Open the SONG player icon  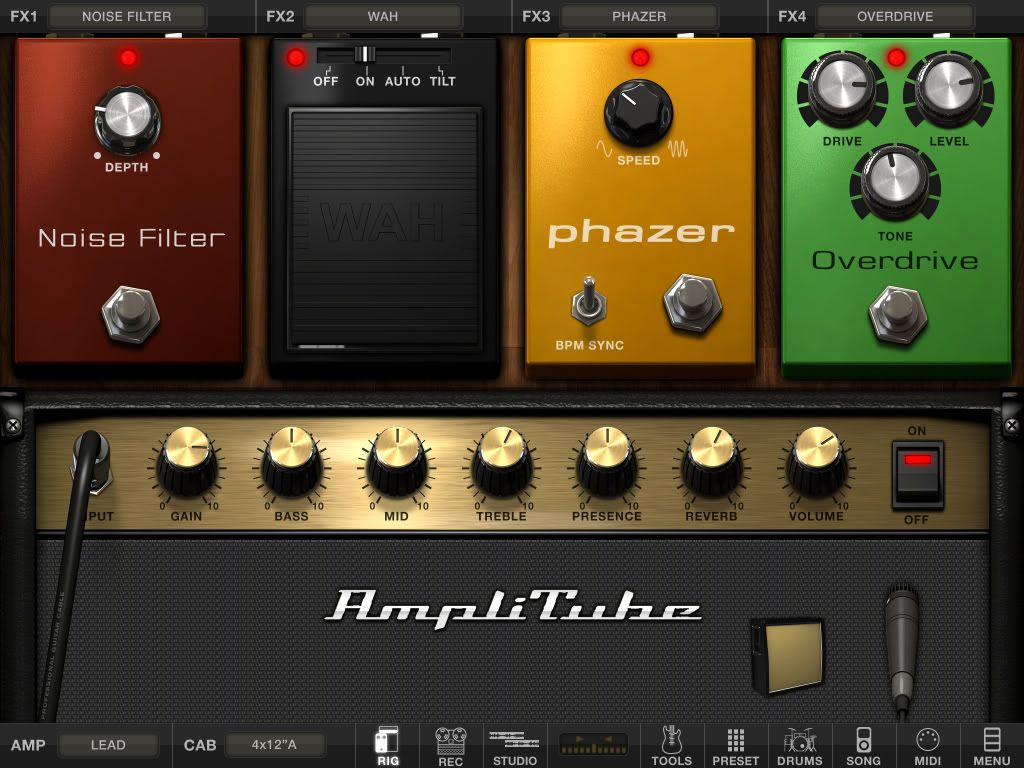864,746
